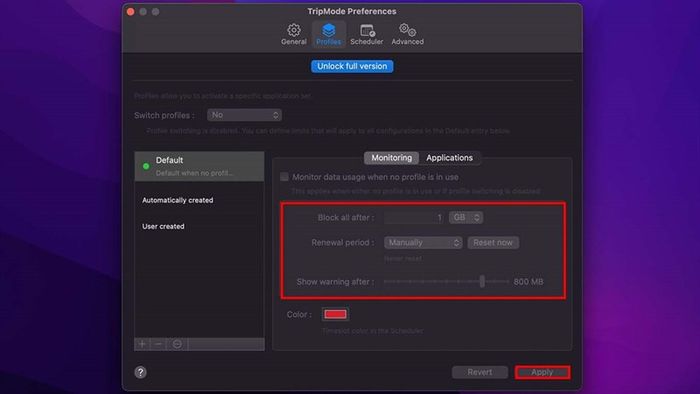Screen dimensions: 700x394
Task: Open the Switch profiles dropdown
Action: tap(244, 115)
